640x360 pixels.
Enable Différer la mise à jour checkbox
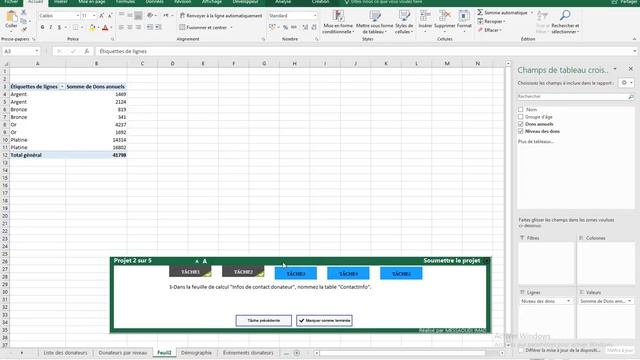click(x=521, y=350)
